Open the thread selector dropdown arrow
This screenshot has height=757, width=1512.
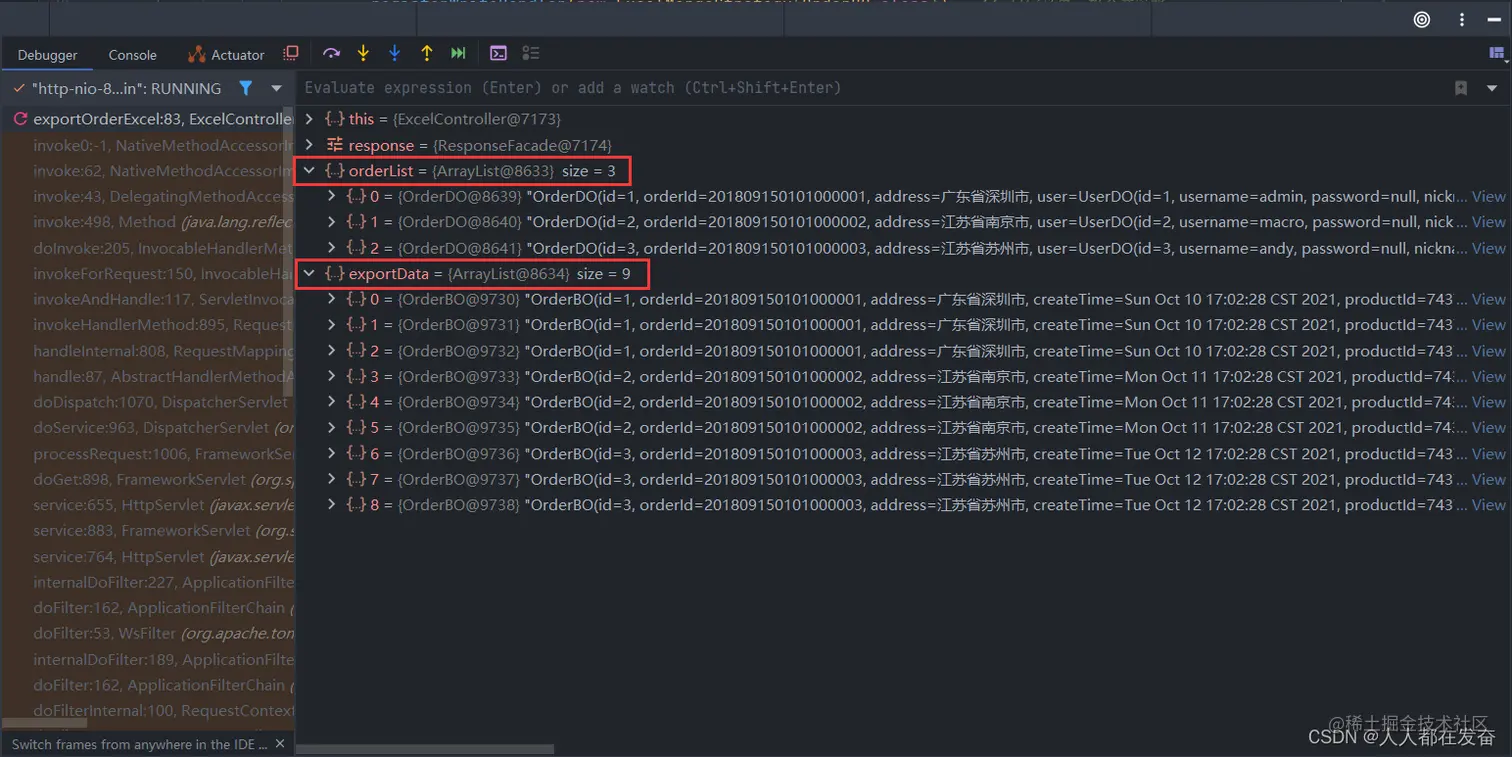point(277,88)
